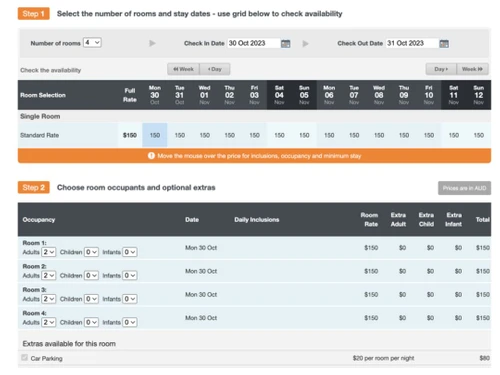
Task: Click the Daily Inclusions column header
Action: (x=257, y=220)
